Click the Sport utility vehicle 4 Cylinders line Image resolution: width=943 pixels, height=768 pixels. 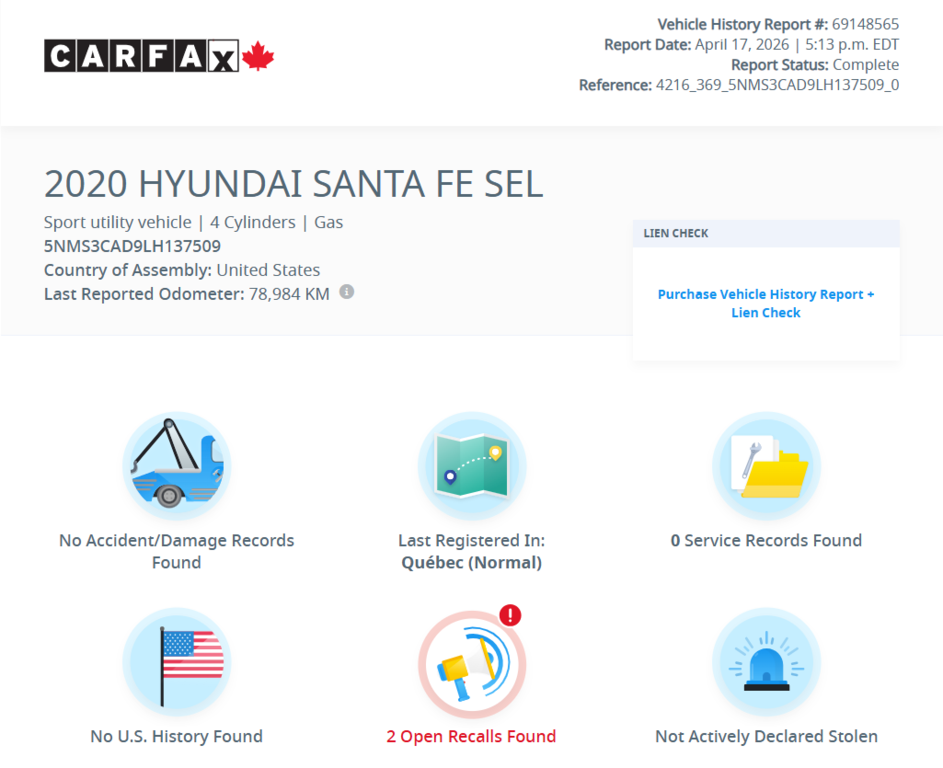[193, 222]
